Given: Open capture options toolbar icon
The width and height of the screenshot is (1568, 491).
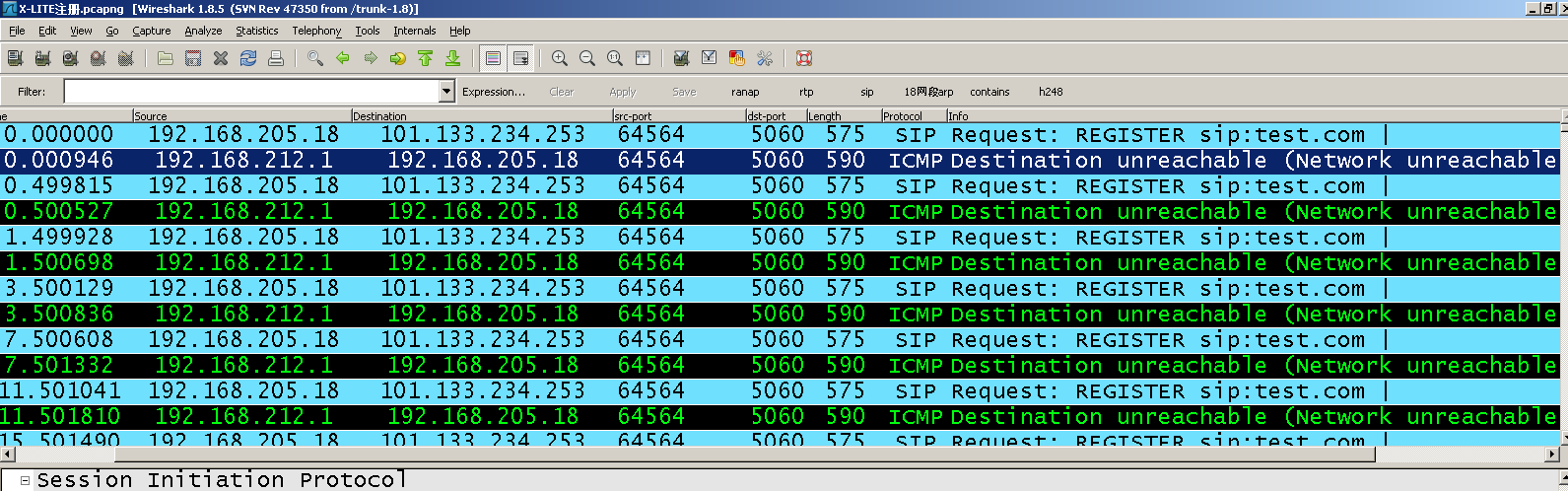Looking at the screenshot, I should 42,59.
